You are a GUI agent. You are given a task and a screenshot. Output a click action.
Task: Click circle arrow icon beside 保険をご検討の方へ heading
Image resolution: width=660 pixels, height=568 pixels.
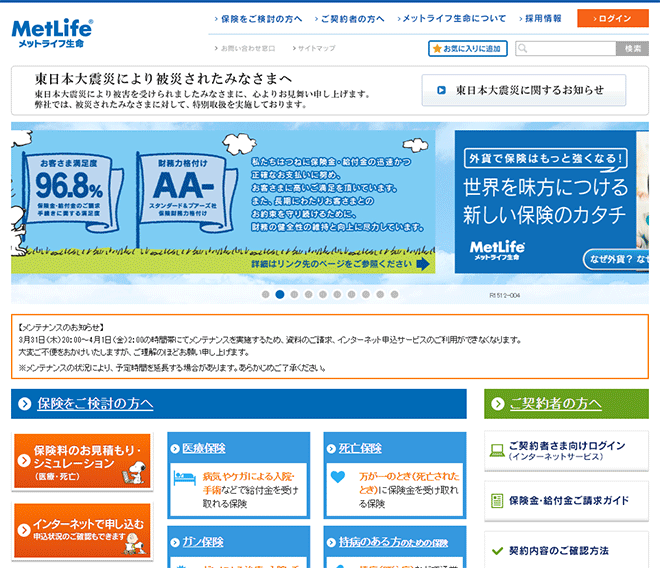coord(25,404)
